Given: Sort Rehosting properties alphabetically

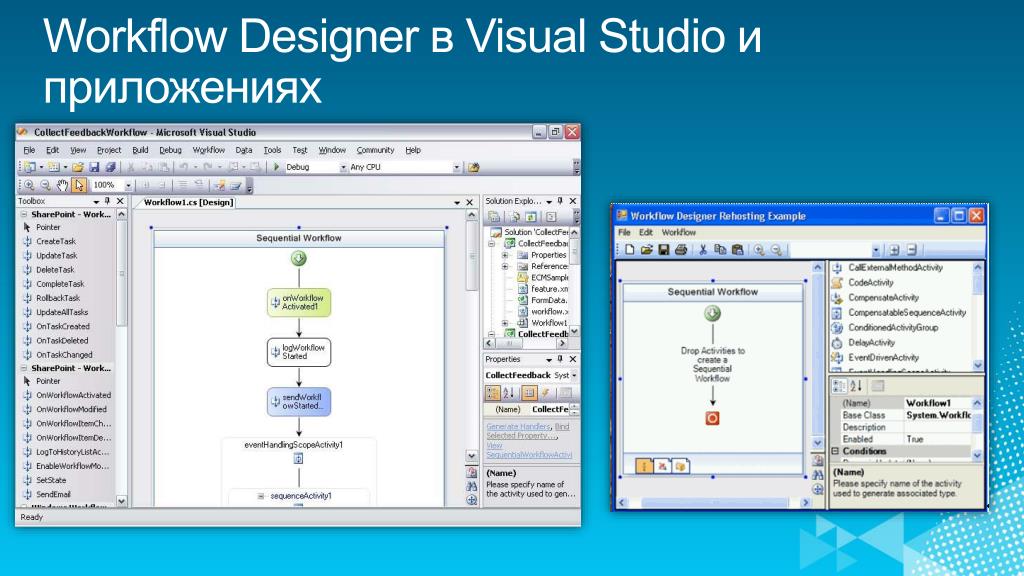Looking at the screenshot, I should point(856,386).
